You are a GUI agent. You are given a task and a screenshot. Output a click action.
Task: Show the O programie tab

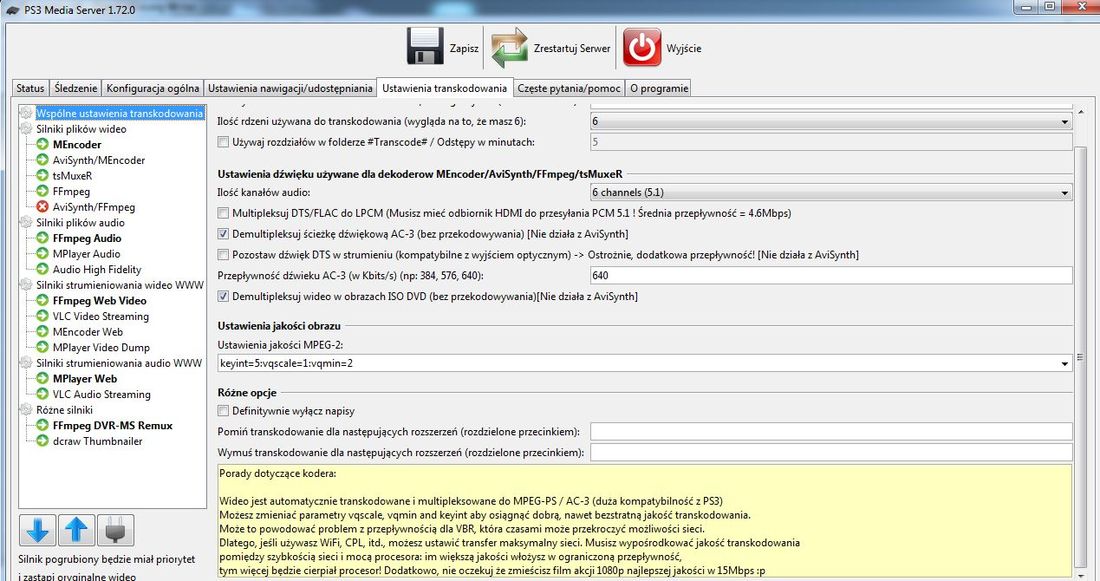659,88
